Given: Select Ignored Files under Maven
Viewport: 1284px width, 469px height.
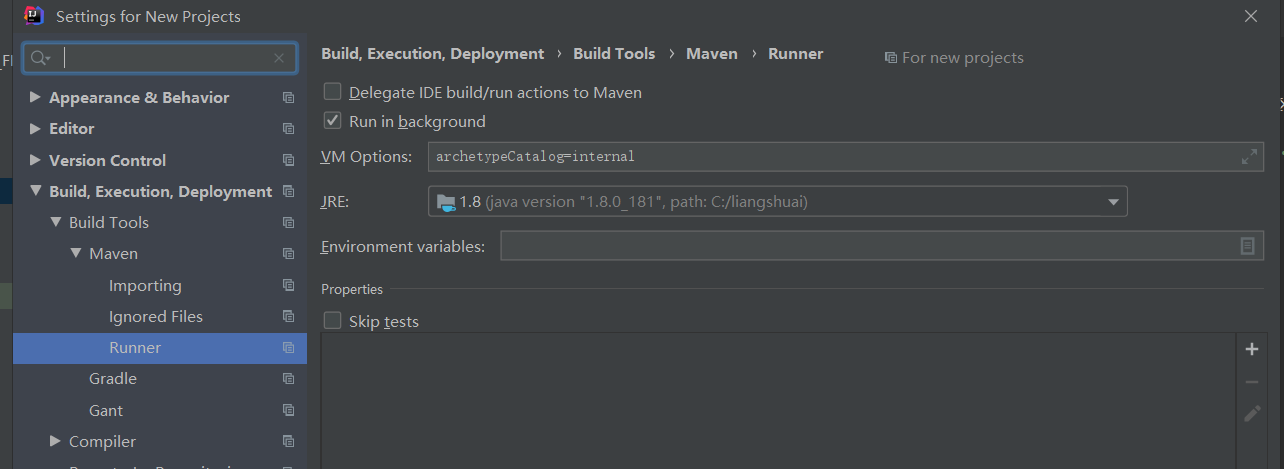Looking at the screenshot, I should click(x=156, y=317).
